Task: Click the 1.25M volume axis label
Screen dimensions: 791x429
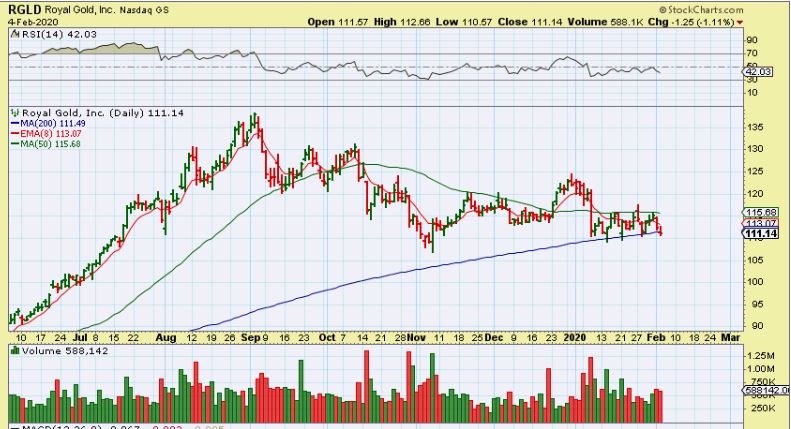Action: point(760,356)
